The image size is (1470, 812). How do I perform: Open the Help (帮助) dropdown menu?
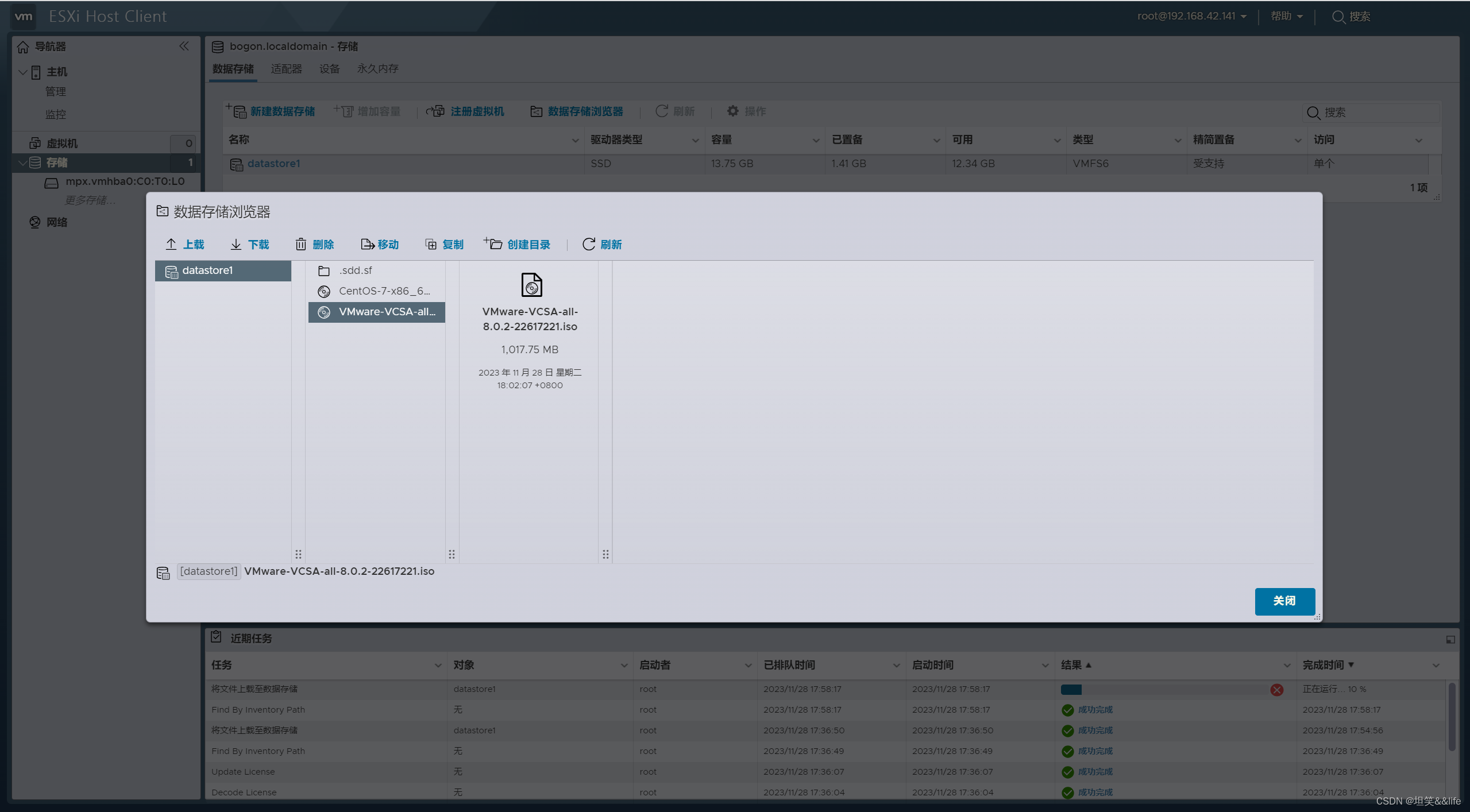point(1286,16)
